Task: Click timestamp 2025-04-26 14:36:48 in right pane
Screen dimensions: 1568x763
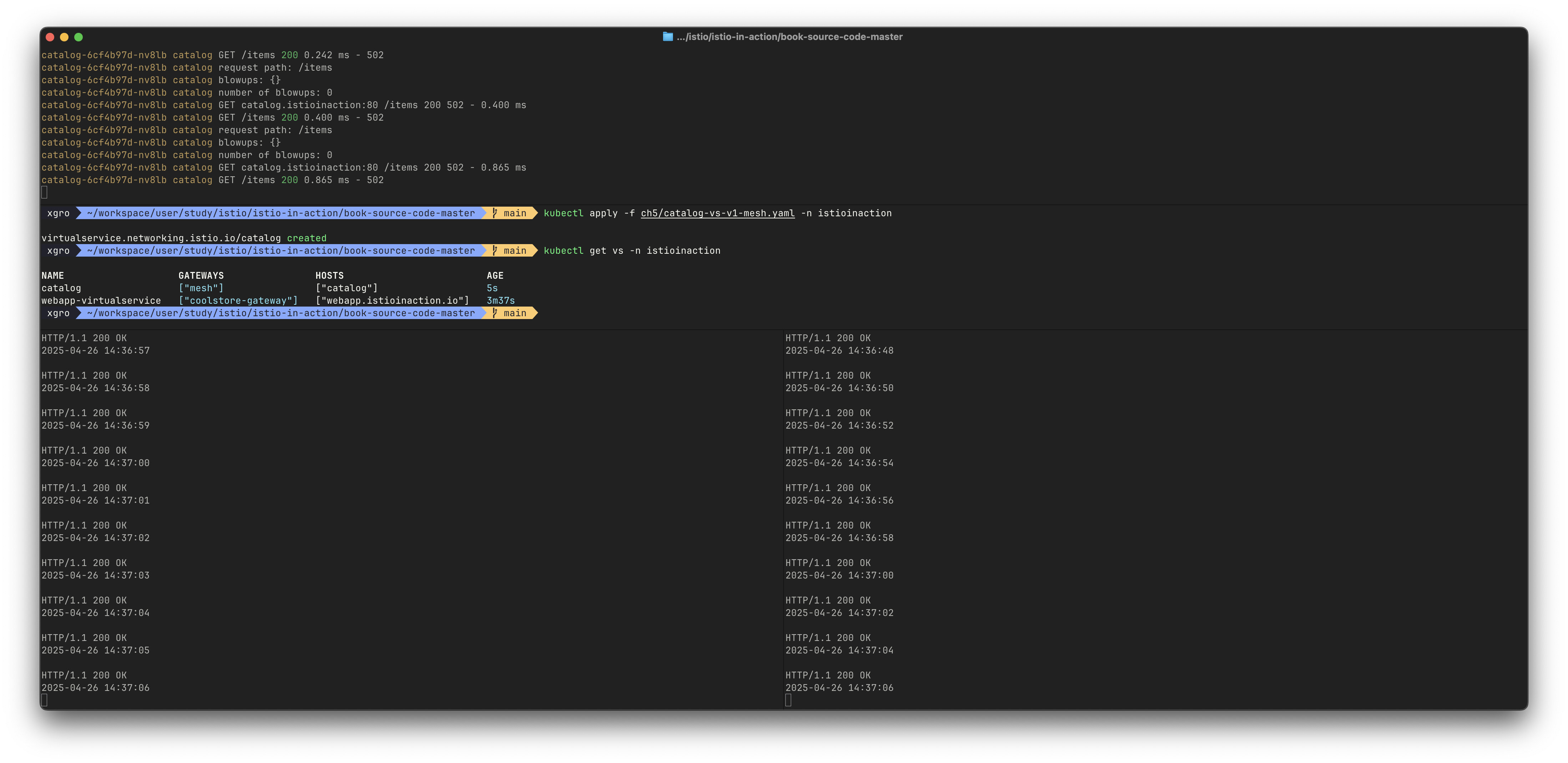Action: pos(839,350)
